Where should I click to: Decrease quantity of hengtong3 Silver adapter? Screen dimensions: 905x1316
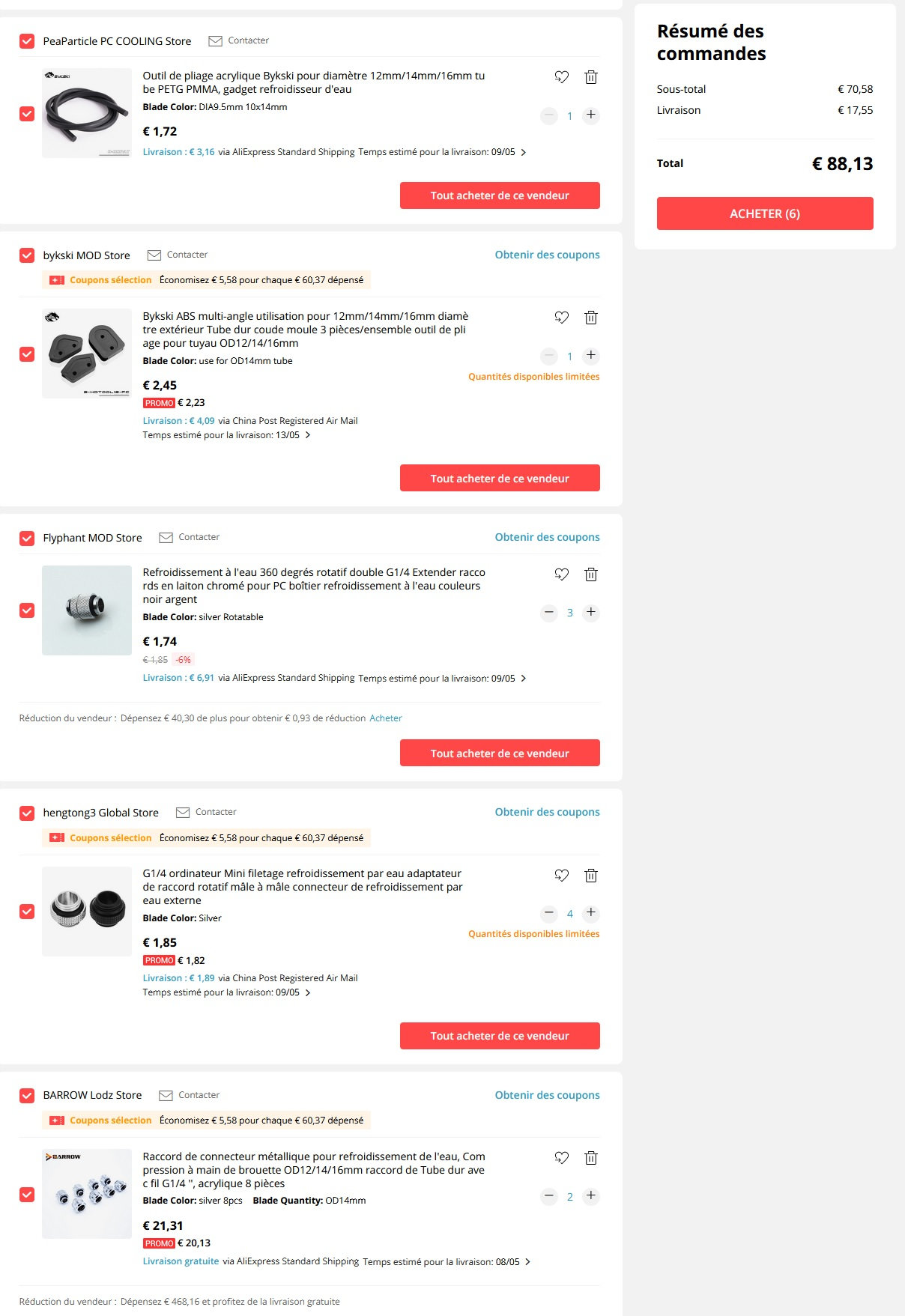(549, 913)
